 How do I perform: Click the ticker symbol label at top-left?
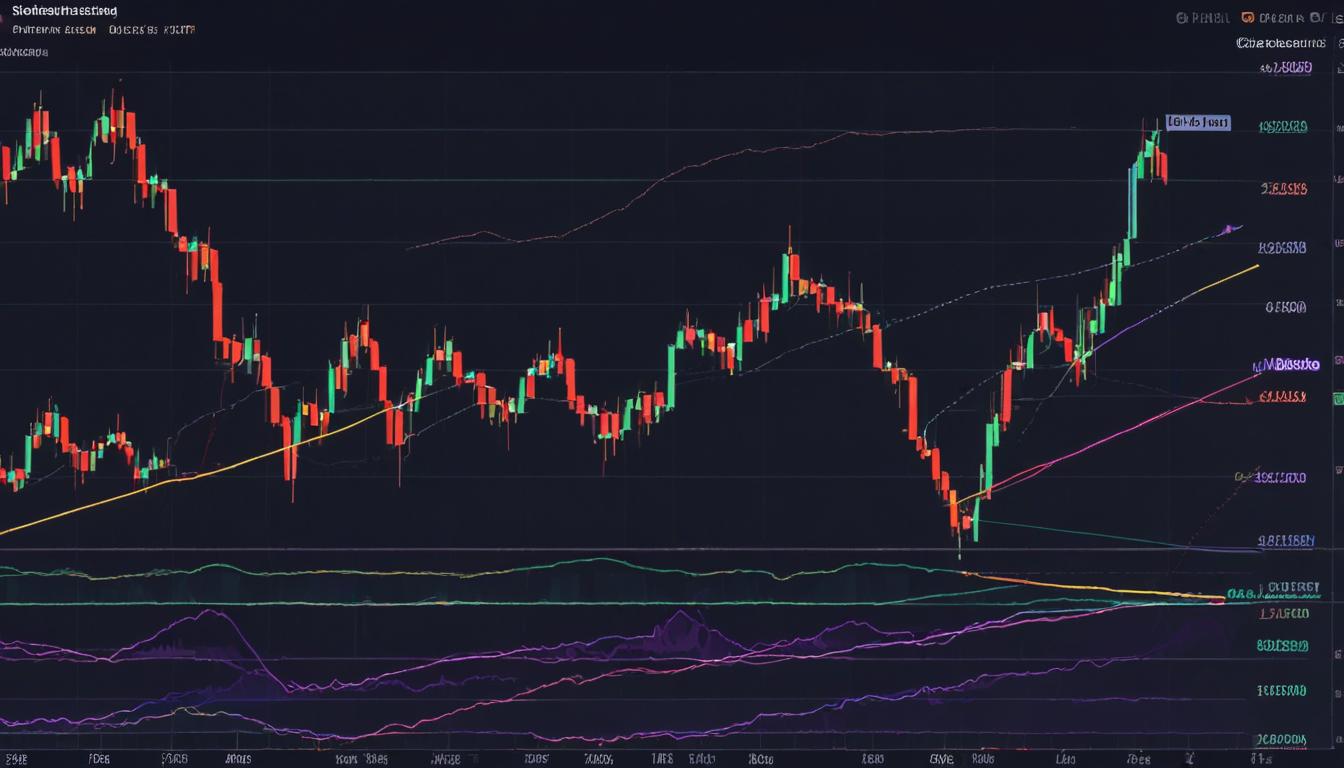(60, 11)
